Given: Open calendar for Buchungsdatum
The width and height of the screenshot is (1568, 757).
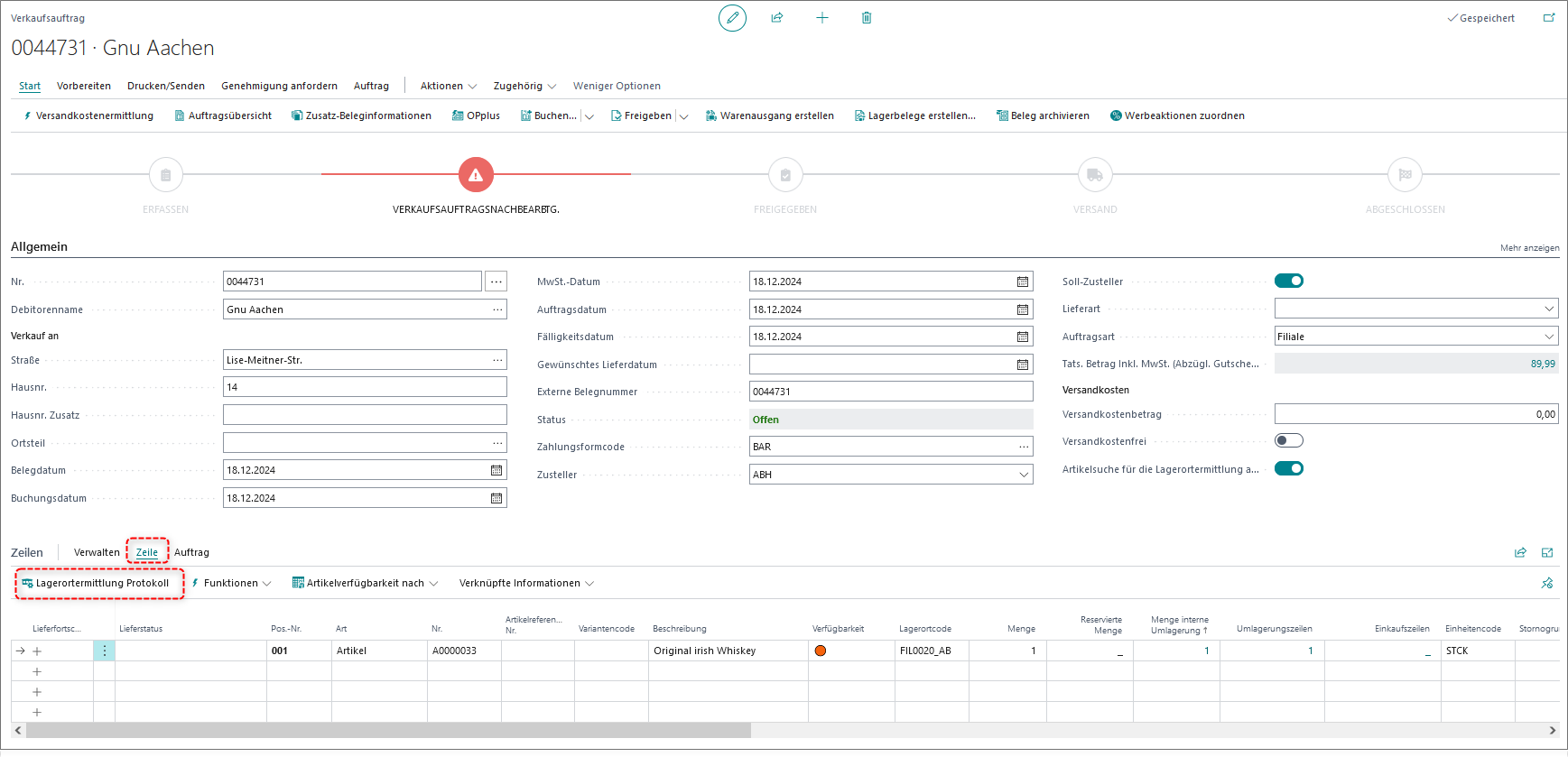Looking at the screenshot, I should pyautogui.click(x=496, y=498).
